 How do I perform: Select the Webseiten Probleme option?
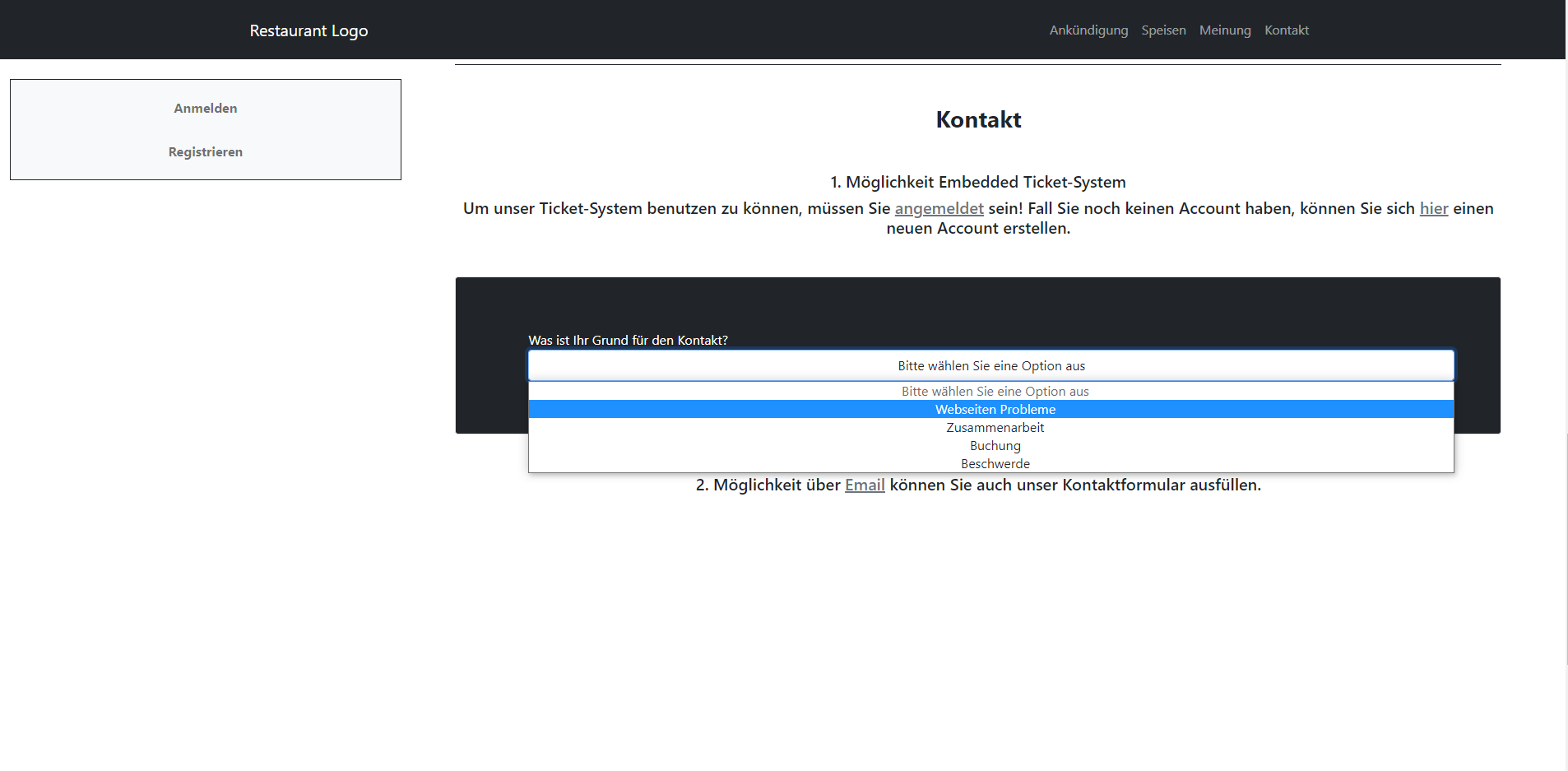[x=995, y=409]
